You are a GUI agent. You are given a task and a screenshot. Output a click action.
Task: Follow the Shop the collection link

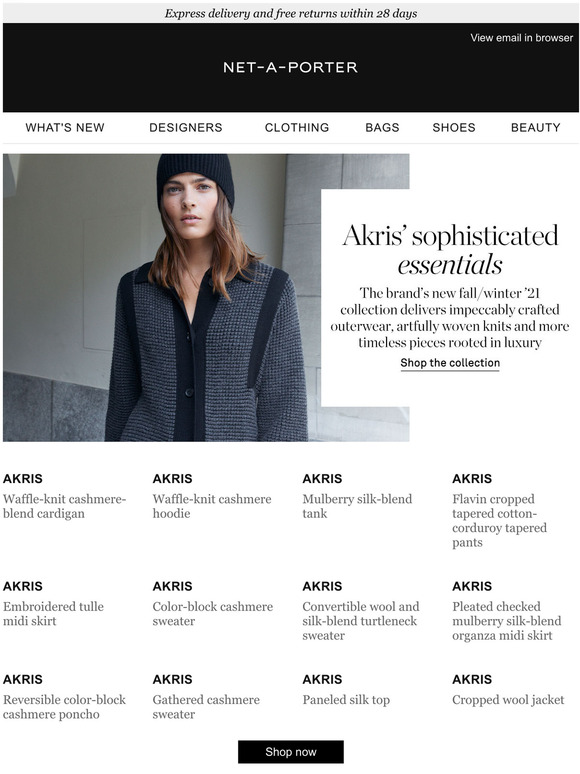click(x=450, y=363)
